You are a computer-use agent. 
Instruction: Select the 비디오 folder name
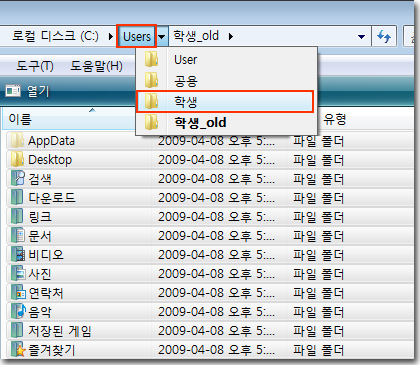[46, 255]
